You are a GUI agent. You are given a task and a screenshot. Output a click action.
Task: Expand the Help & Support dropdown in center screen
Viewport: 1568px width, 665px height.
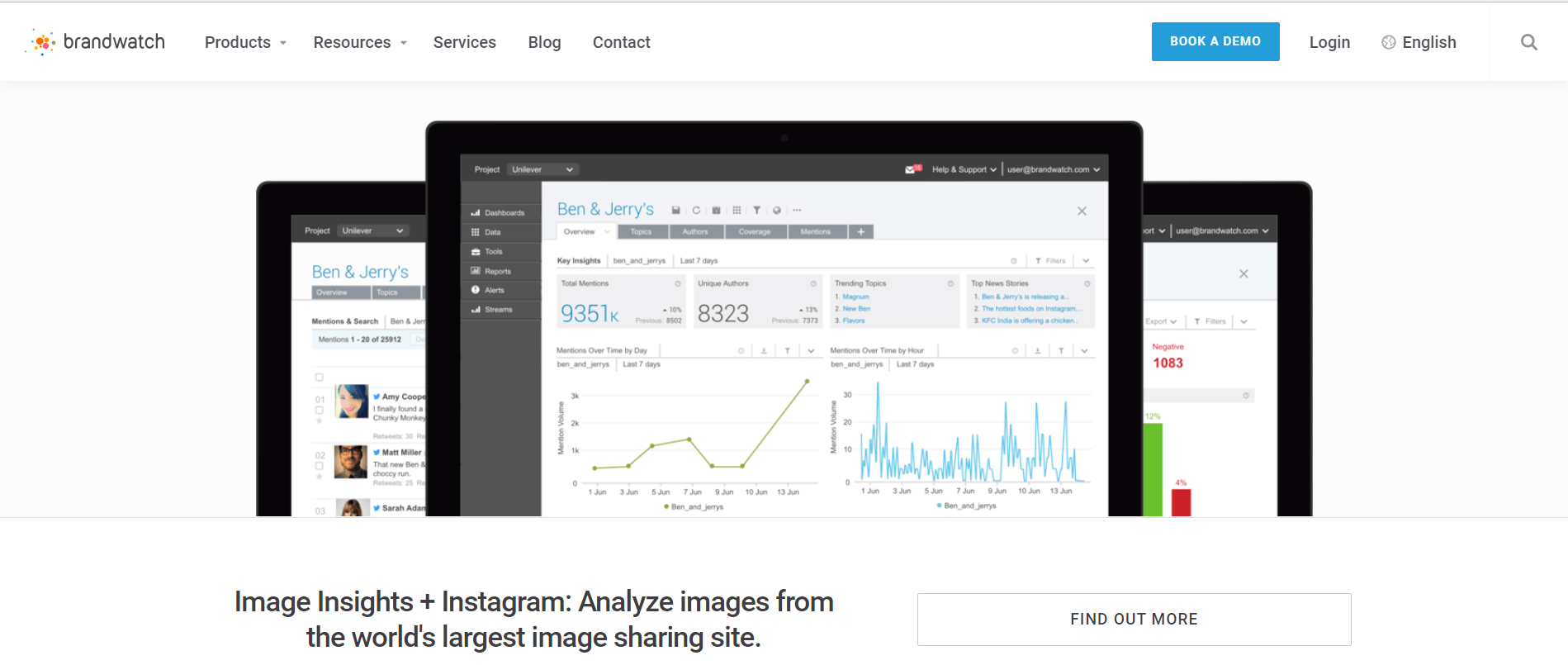pos(964,169)
